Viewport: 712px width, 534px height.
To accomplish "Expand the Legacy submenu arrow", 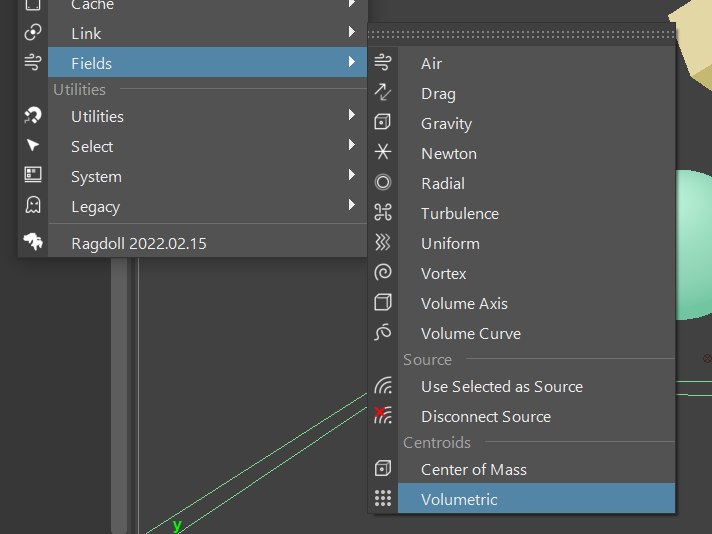I will point(351,206).
